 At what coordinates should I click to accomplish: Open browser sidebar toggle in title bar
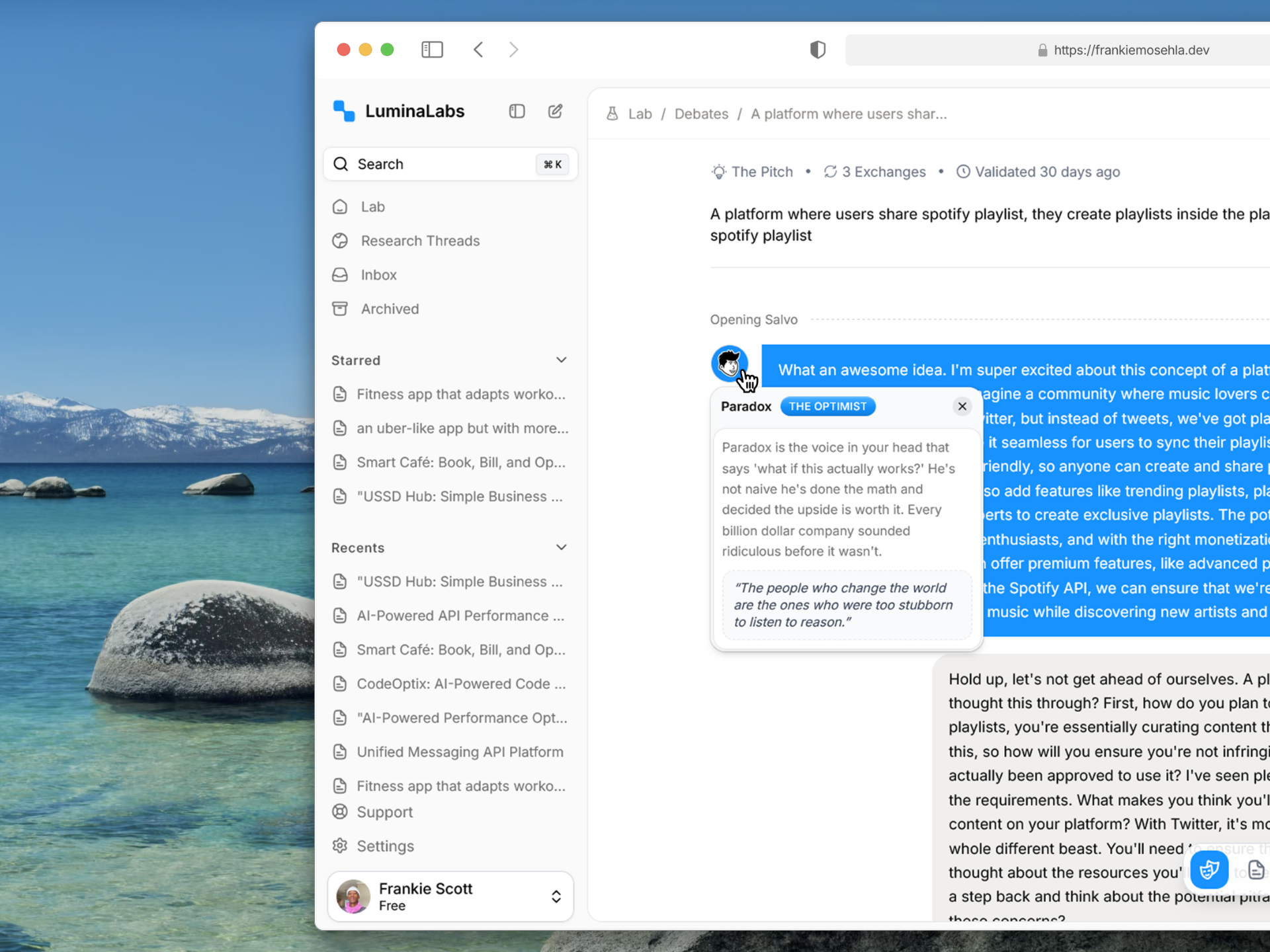tap(432, 50)
